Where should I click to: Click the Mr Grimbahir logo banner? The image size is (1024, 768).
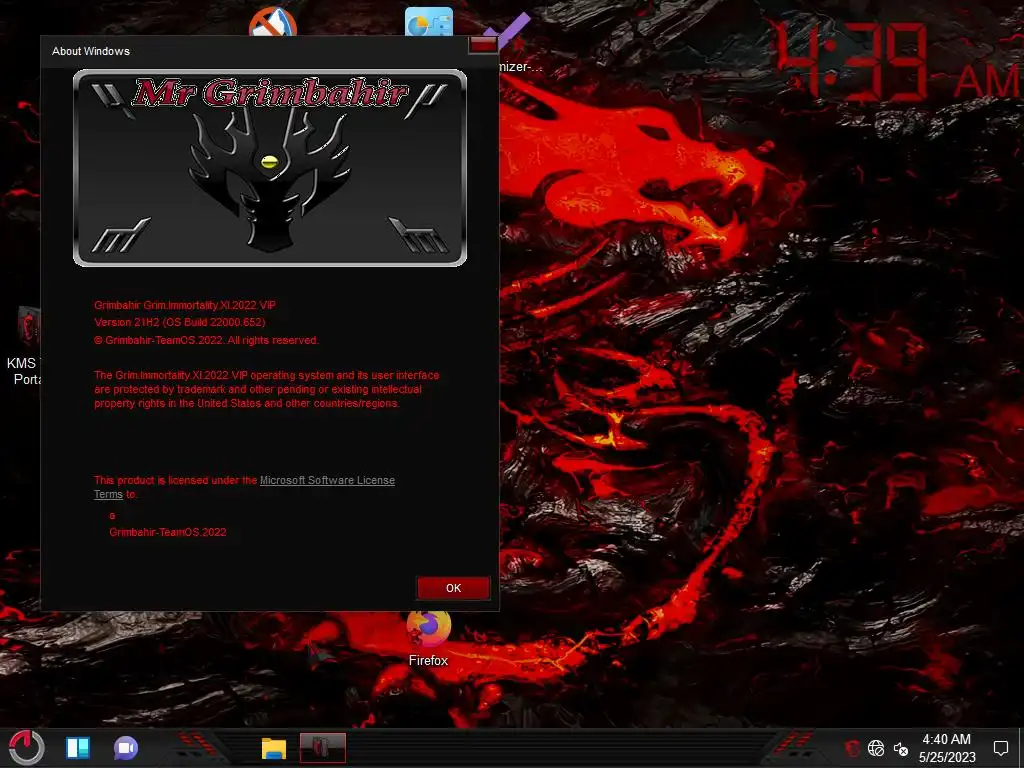(270, 168)
